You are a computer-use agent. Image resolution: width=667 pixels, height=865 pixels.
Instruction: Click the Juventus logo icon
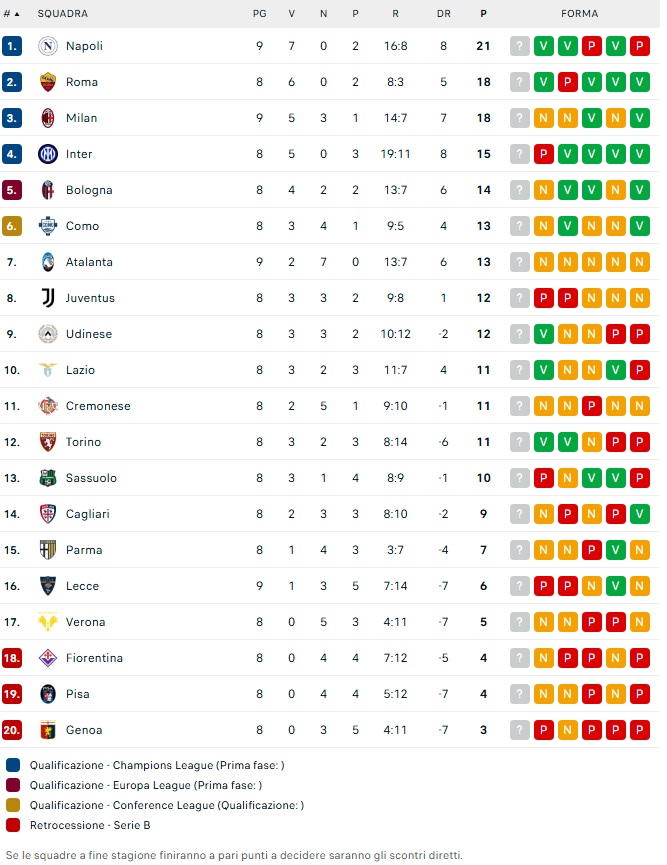(47, 298)
